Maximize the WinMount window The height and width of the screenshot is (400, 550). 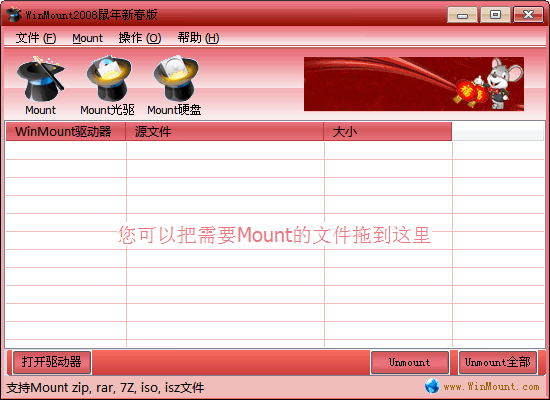pyautogui.click(x=495, y=15)
